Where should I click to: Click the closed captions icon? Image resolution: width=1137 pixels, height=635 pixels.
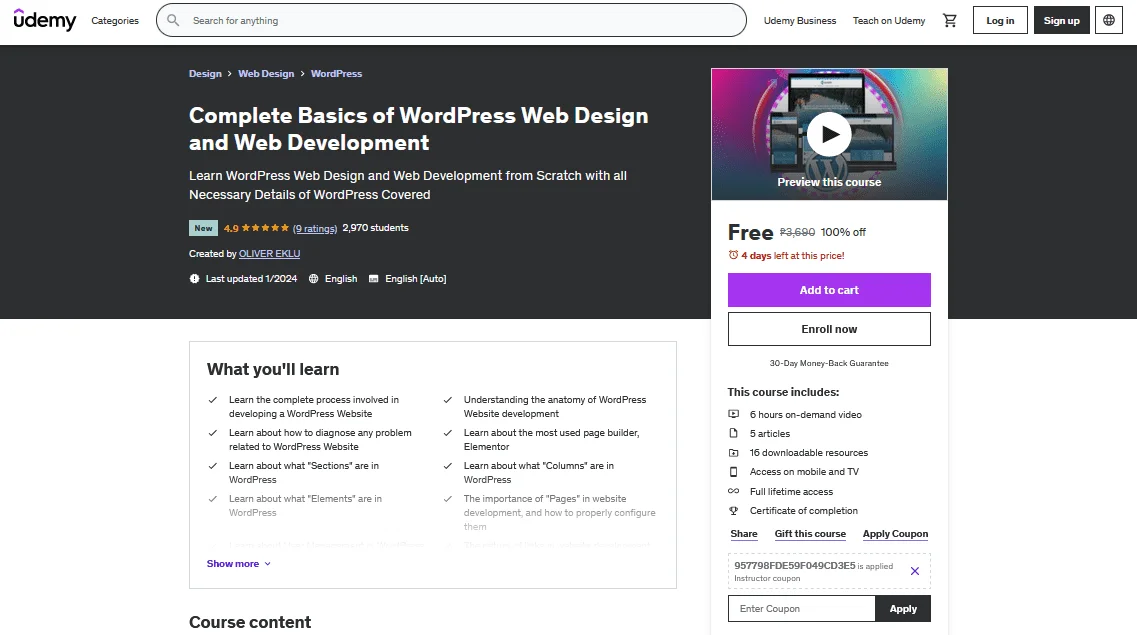click(373, 278)
